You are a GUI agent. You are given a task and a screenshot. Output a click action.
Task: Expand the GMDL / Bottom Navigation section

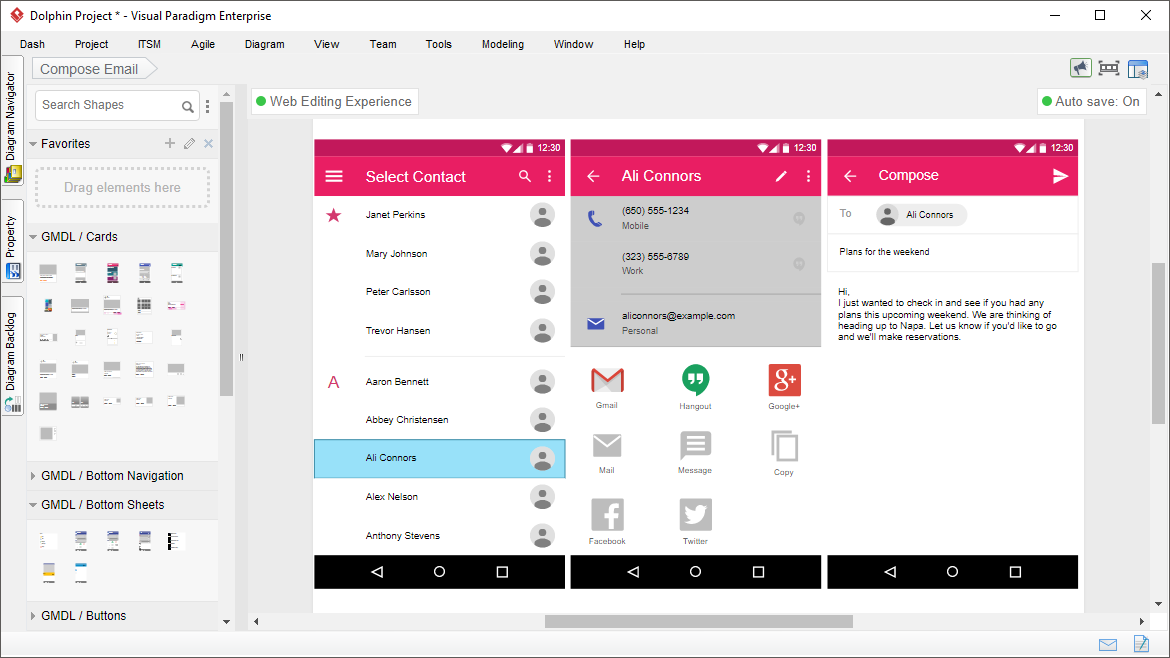(x=33, y=475)
